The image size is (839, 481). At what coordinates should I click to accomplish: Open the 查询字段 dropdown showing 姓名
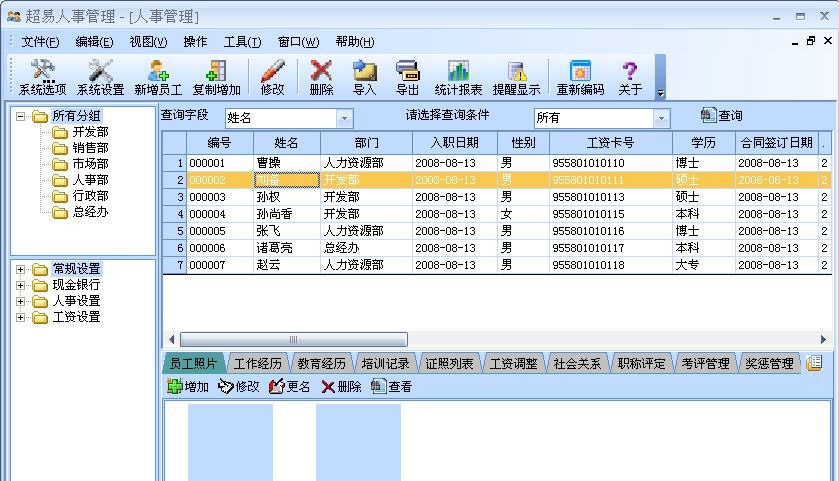(344, 118)
